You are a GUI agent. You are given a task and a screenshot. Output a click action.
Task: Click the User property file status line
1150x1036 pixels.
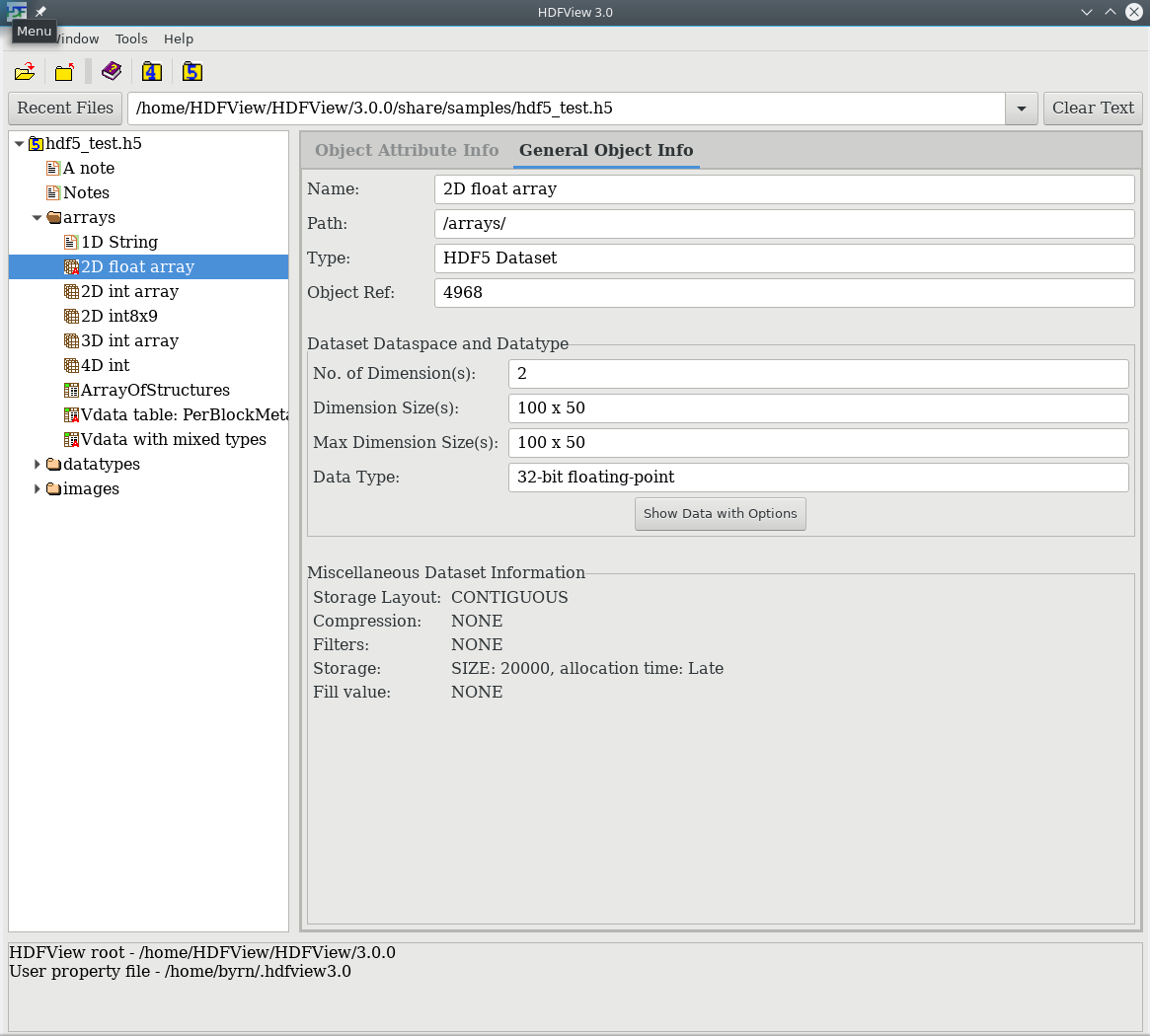coord(181,972)
